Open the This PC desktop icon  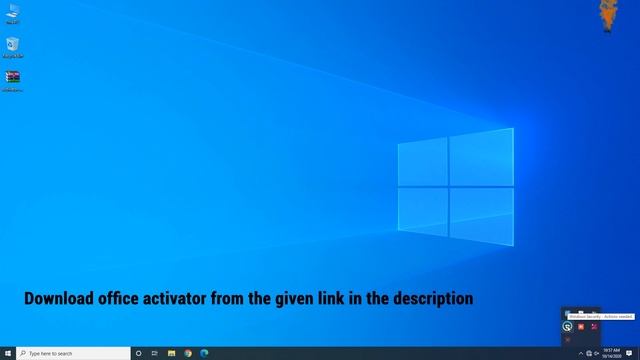[x=13, y=14]
